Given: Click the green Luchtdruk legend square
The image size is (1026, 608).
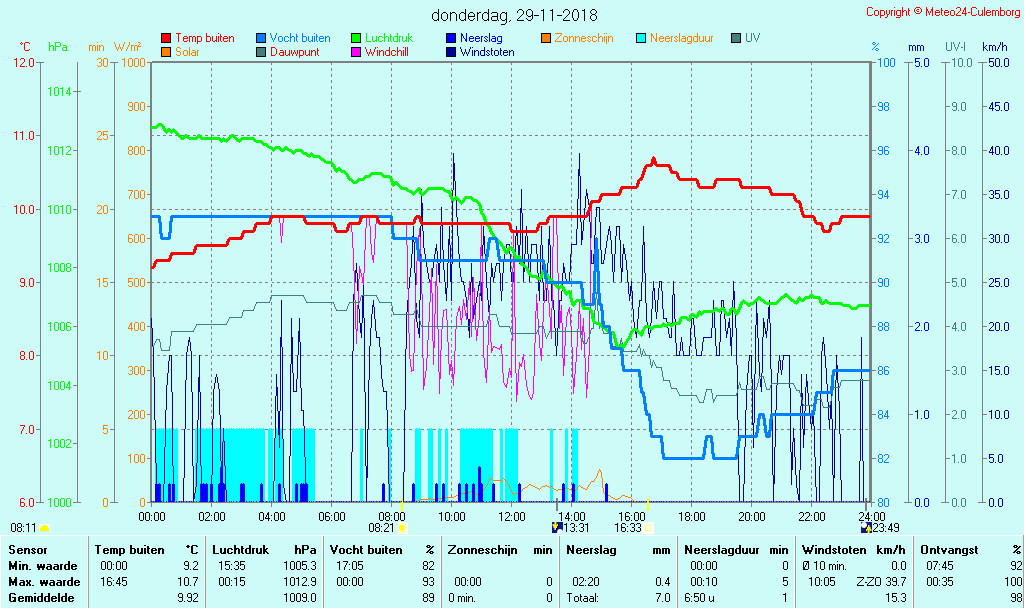Looking at the screenshot, I should [357, 38].
